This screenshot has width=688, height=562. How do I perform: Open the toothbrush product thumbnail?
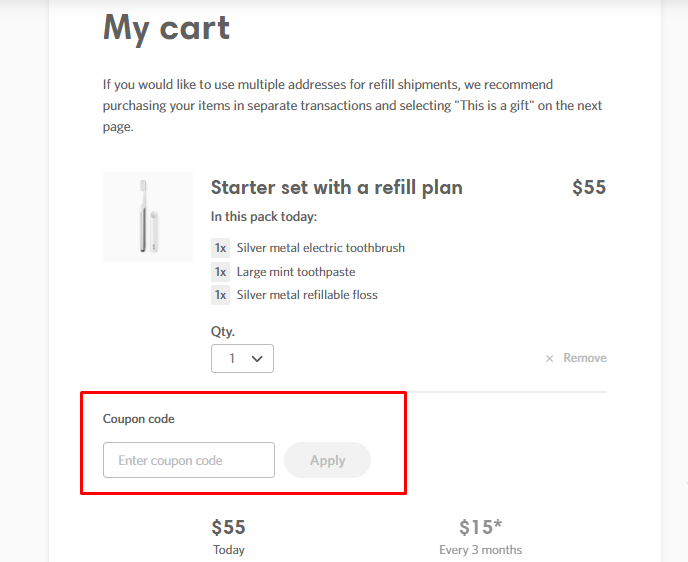[x=148, y=217]
